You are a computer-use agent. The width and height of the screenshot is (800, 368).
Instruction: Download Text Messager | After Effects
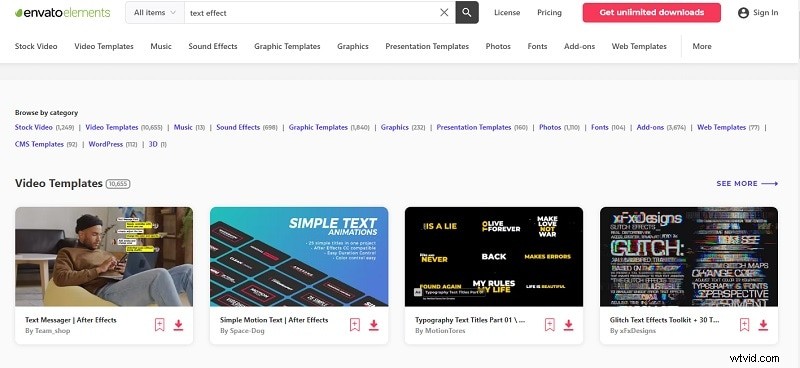point(178,325)
